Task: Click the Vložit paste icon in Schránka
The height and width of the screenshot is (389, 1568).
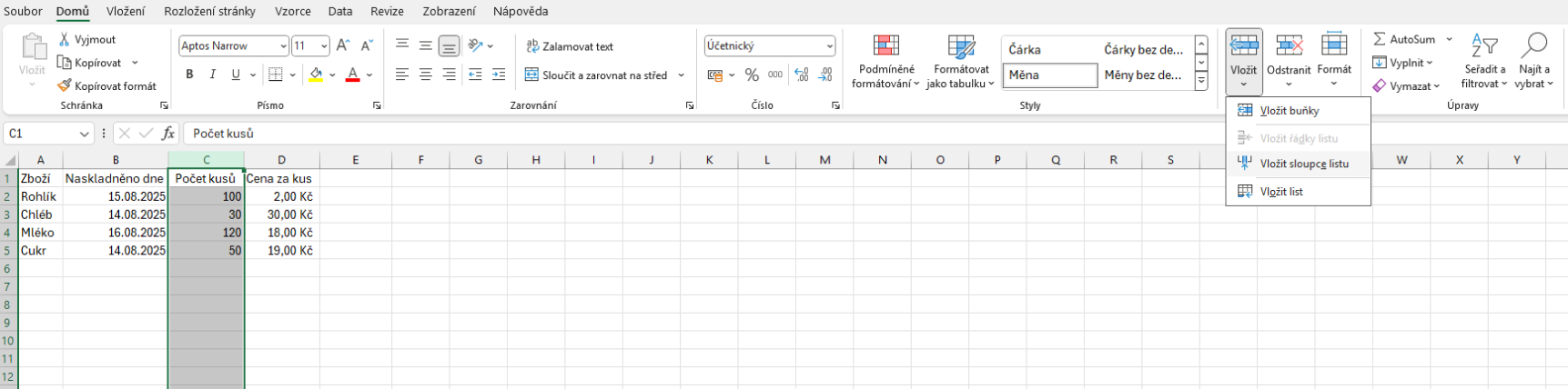Action: pos(33,47)
